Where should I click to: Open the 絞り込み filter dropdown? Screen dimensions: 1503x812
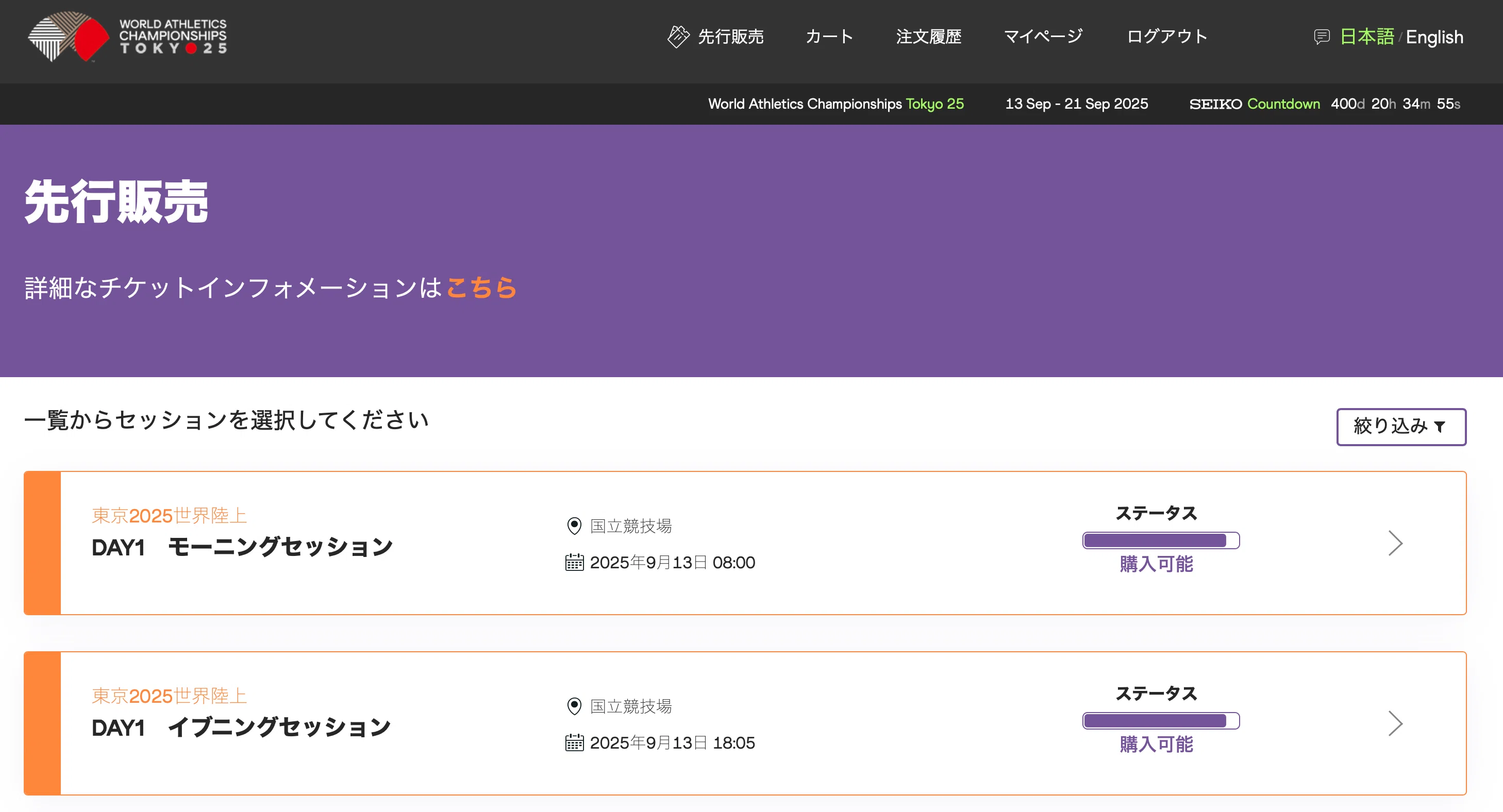(x=1401, y=427)
